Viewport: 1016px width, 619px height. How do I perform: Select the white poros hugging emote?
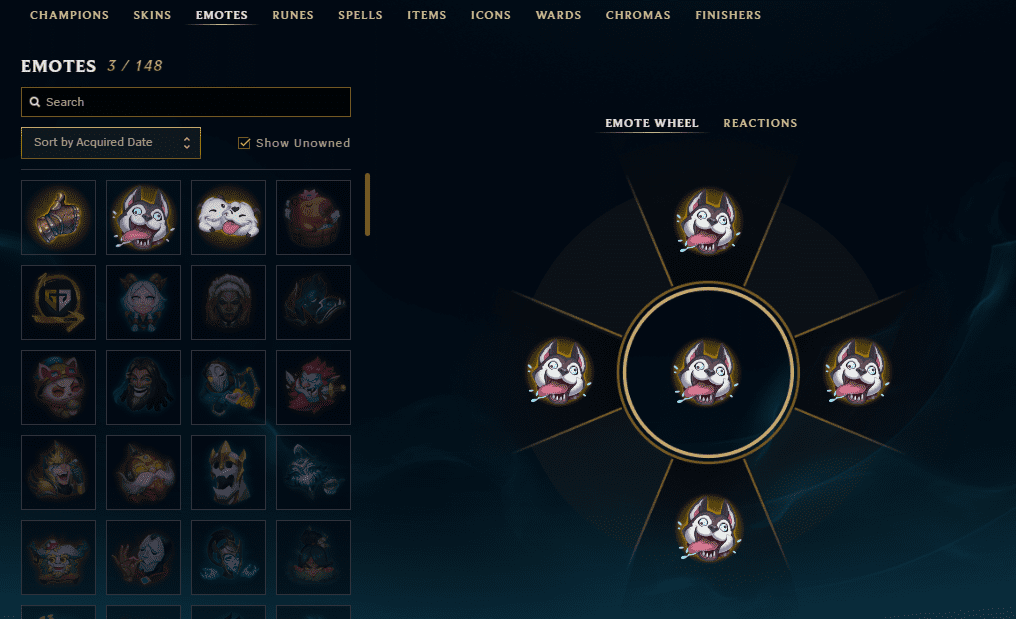tap(228, 217)
